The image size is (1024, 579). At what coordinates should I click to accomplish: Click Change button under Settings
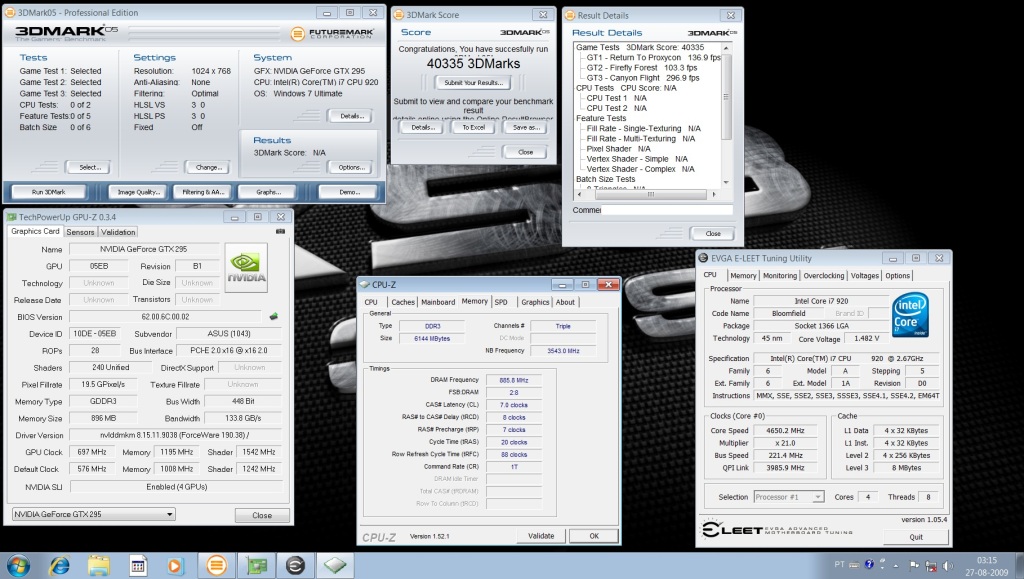[208, 168]
